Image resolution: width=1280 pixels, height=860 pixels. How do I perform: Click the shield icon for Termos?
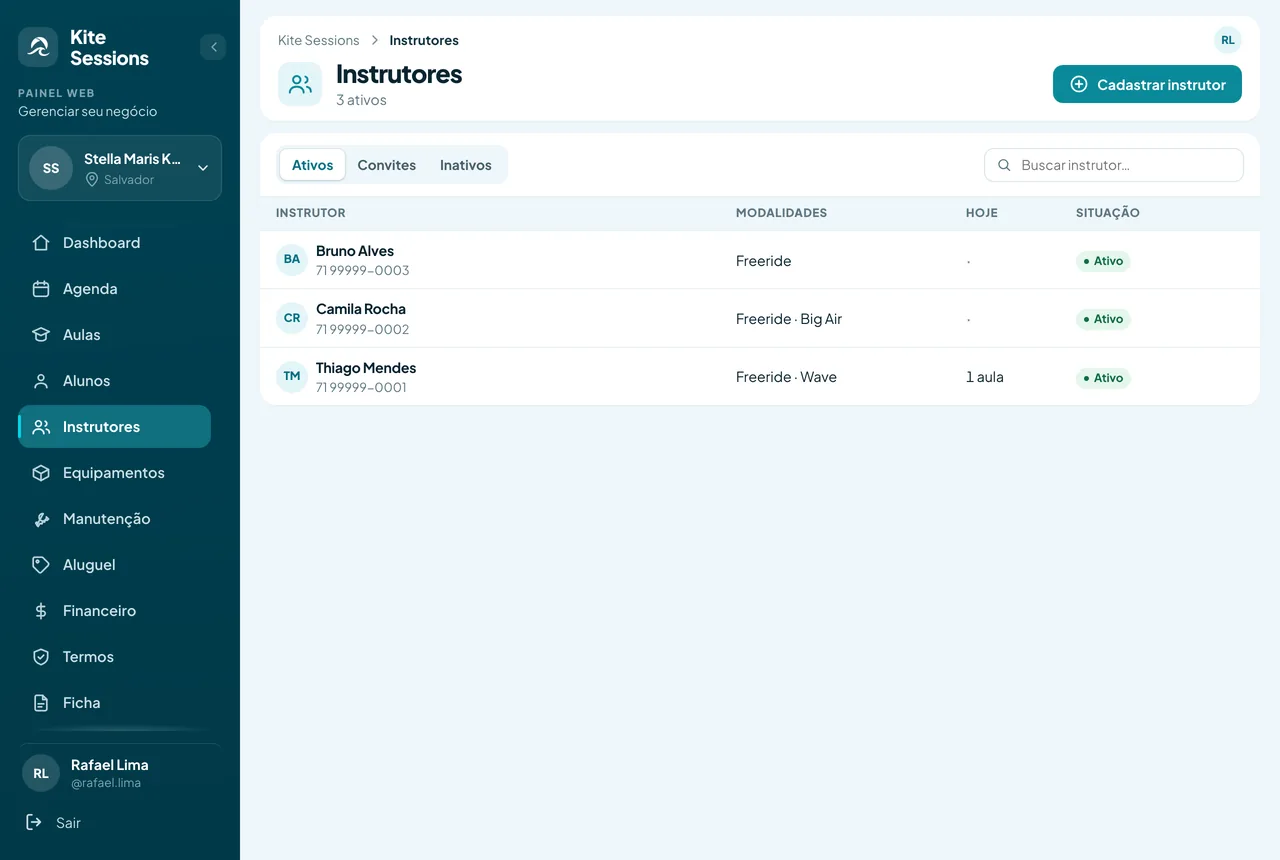pyautogui.click(x=41, y=657)
